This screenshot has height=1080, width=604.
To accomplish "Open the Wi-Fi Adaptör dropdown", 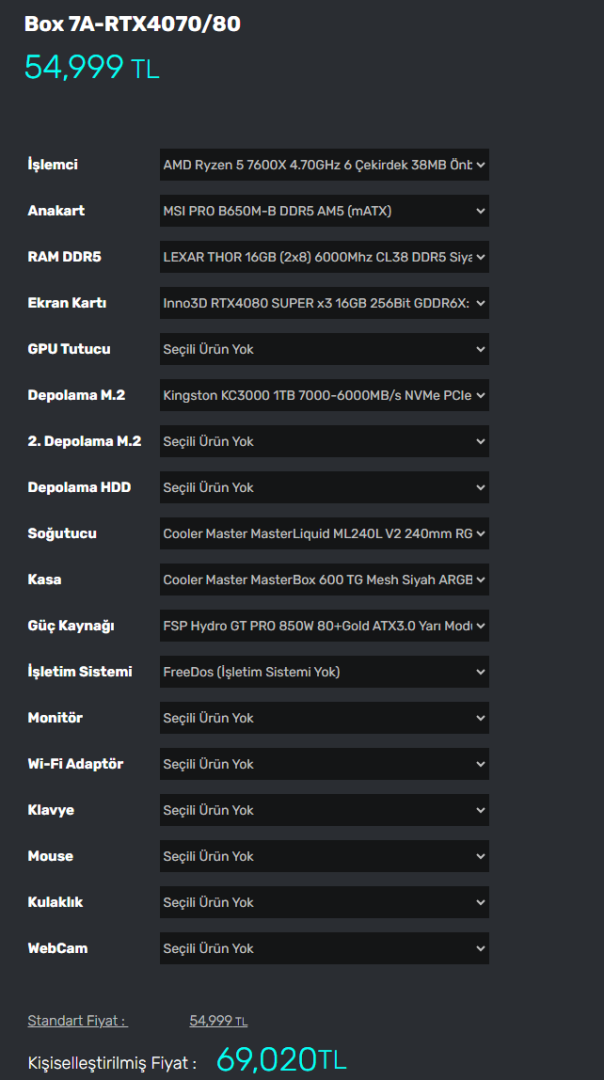I will point(324,764).
